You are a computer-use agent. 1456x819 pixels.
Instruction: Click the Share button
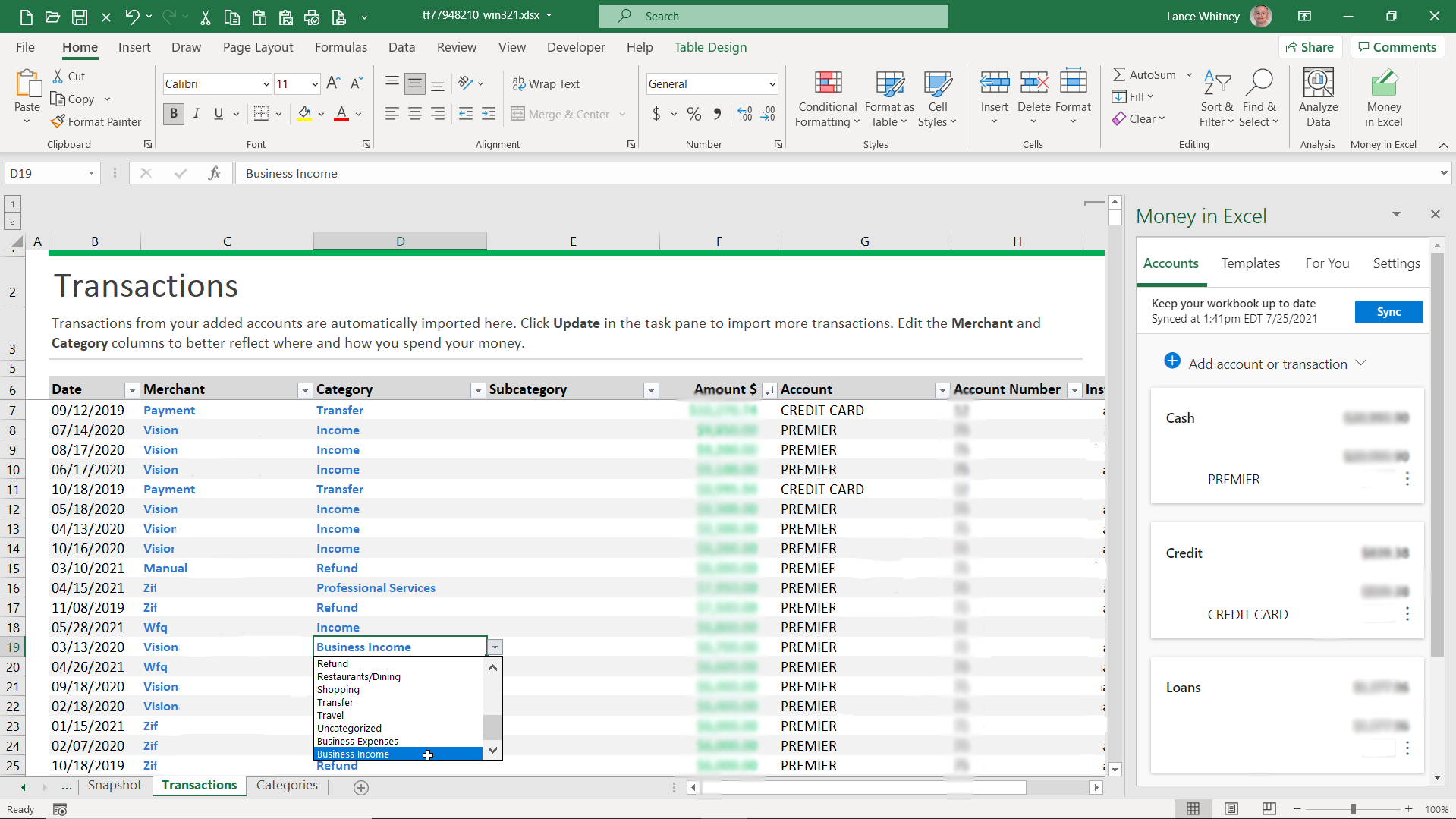point(1310,47)
